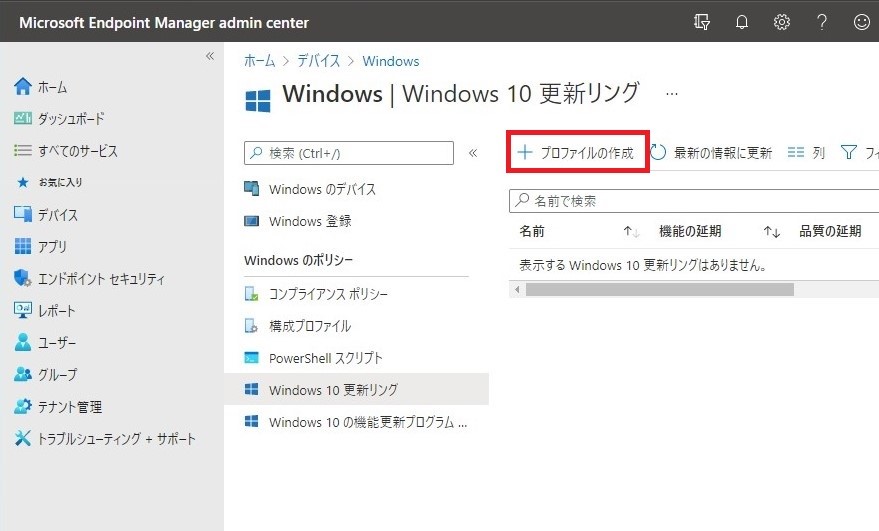879x531 pixels.
Task: Open the settings gear in header
Action: tap(781, 22)
